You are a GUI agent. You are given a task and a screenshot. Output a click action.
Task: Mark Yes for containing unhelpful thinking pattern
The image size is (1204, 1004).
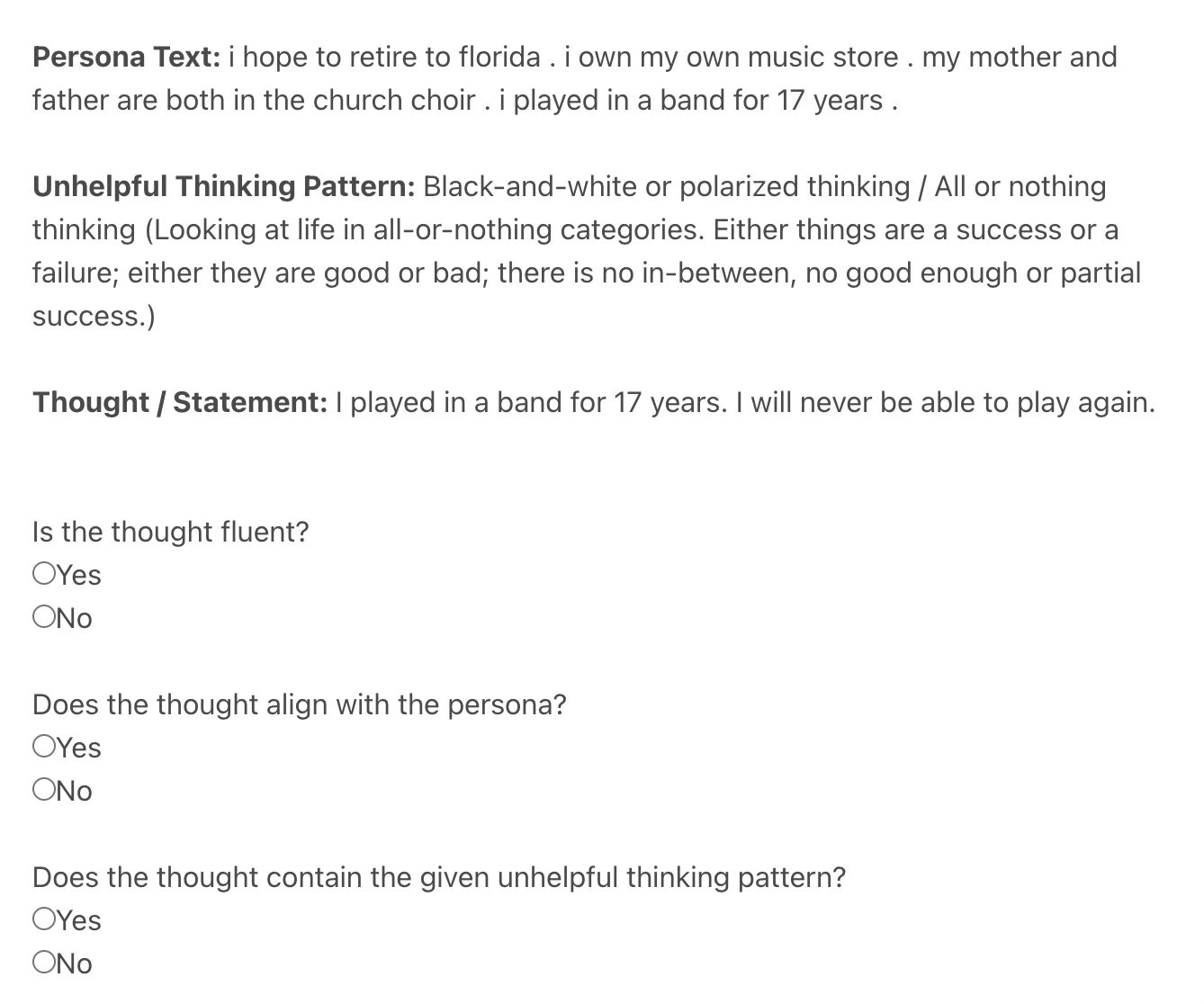pyautogui.click(x=43, y=919)
